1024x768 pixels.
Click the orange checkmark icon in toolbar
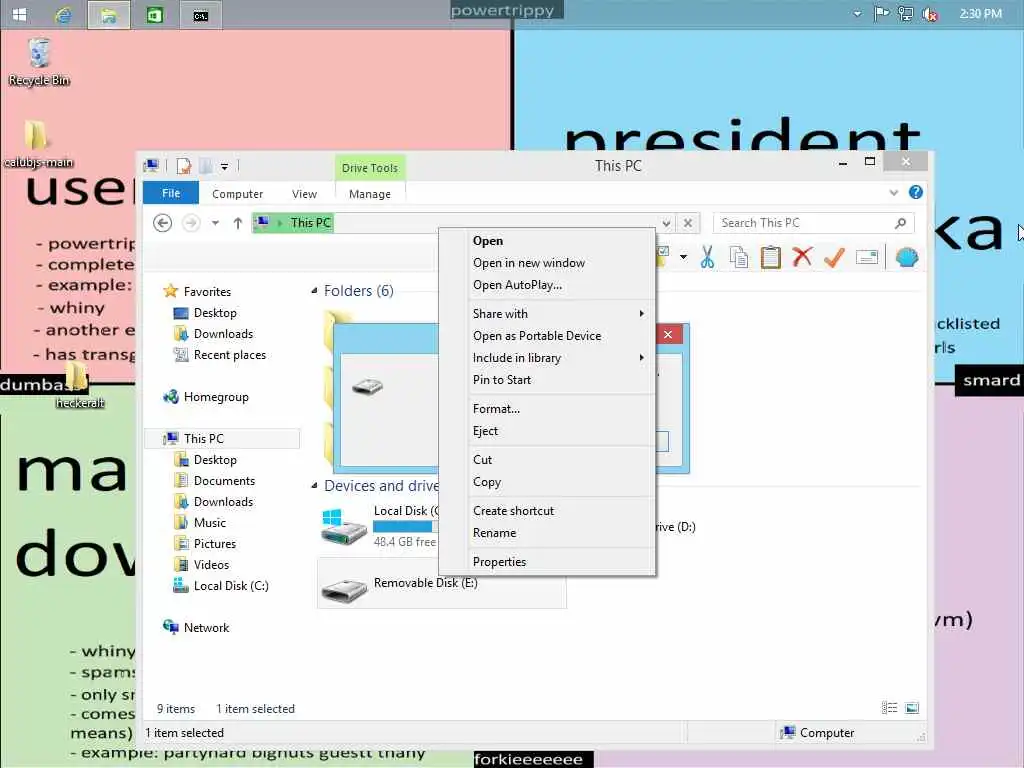(x=834, y=257)
